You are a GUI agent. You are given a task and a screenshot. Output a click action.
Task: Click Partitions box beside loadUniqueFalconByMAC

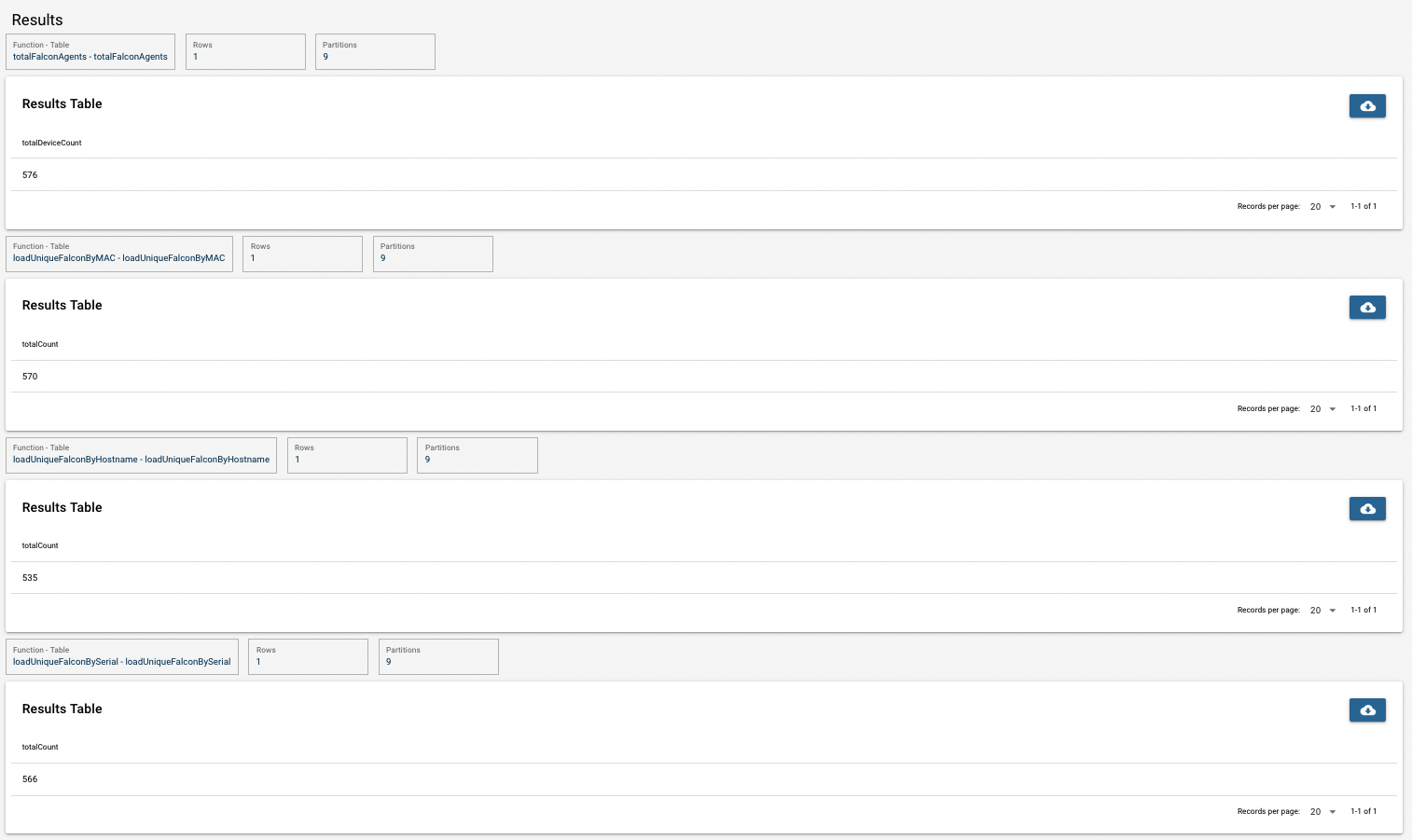433,254
